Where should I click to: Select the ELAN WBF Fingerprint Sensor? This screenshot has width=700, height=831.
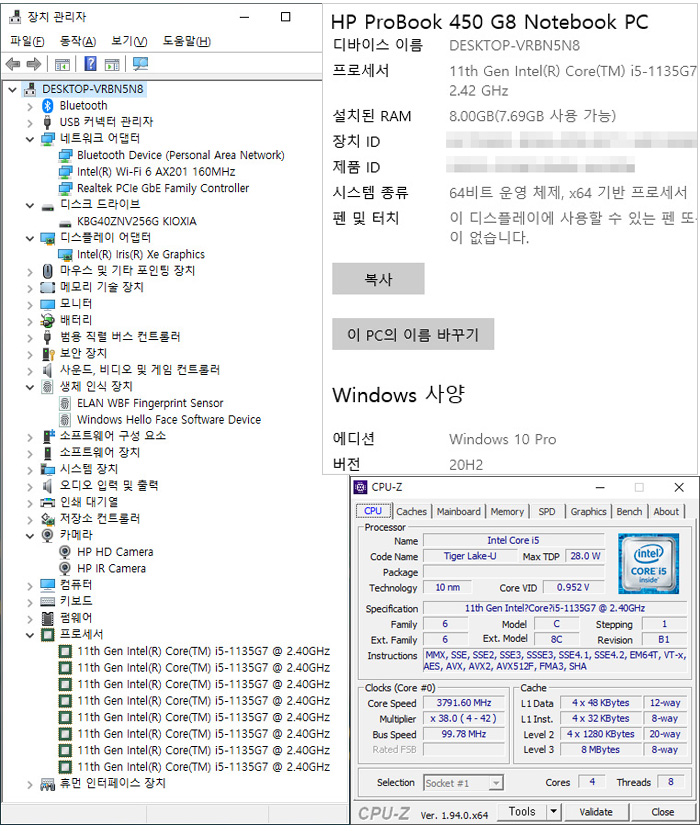(x=150, y=403)
